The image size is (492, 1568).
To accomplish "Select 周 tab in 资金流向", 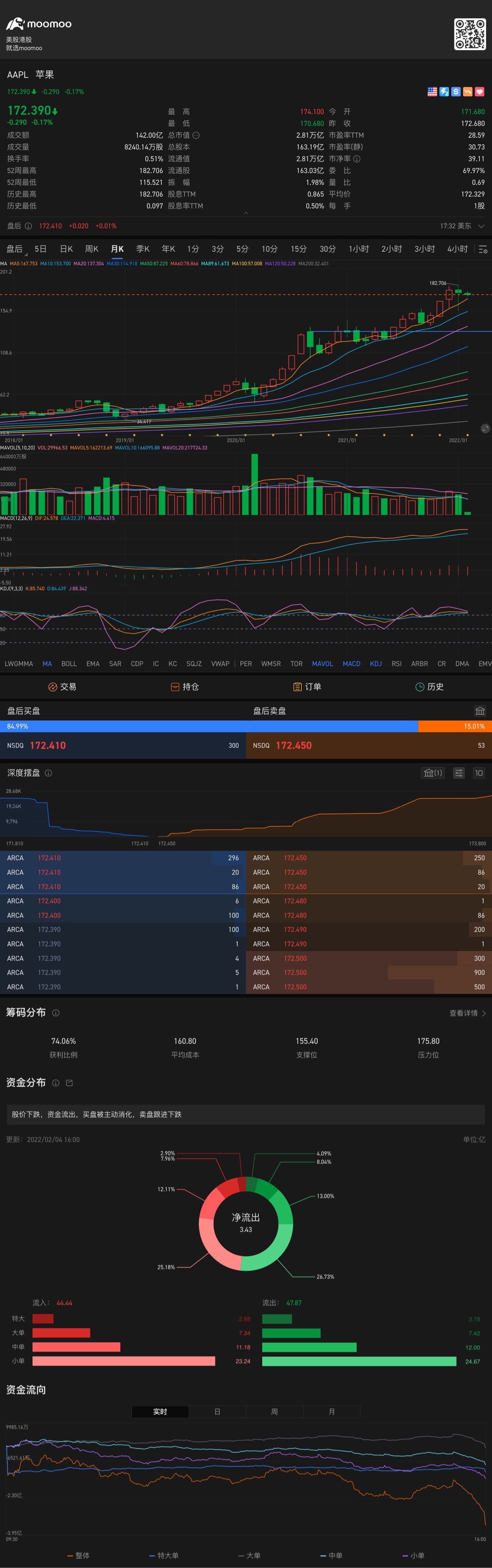I will tap(274, 1412).
